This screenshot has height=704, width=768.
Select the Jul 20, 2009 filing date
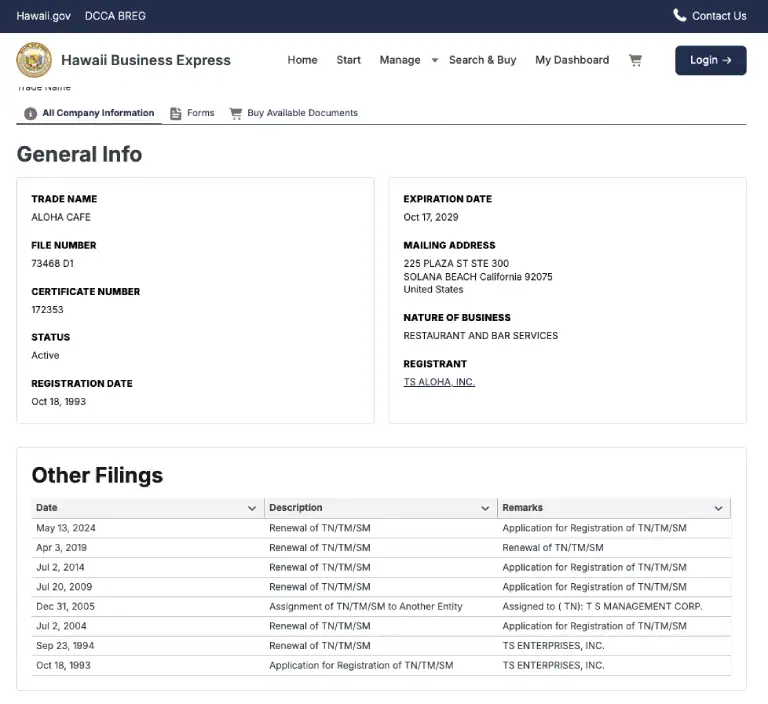pyautogui.click(x=64, y=587)
